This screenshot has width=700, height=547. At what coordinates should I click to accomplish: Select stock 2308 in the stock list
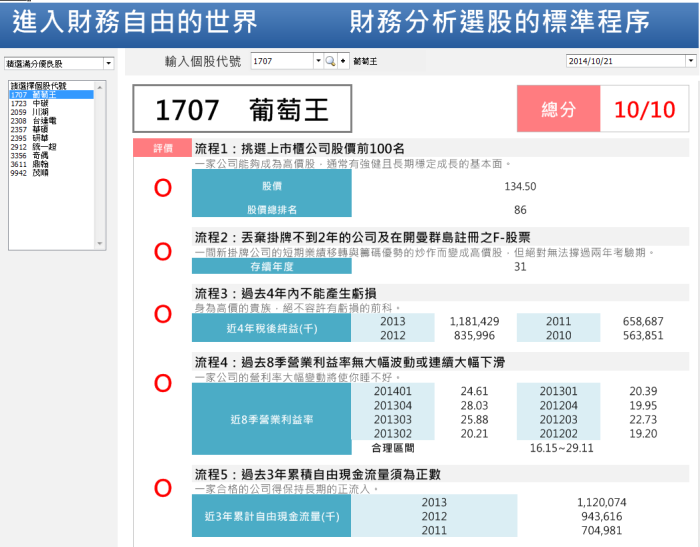coord(51,121)
